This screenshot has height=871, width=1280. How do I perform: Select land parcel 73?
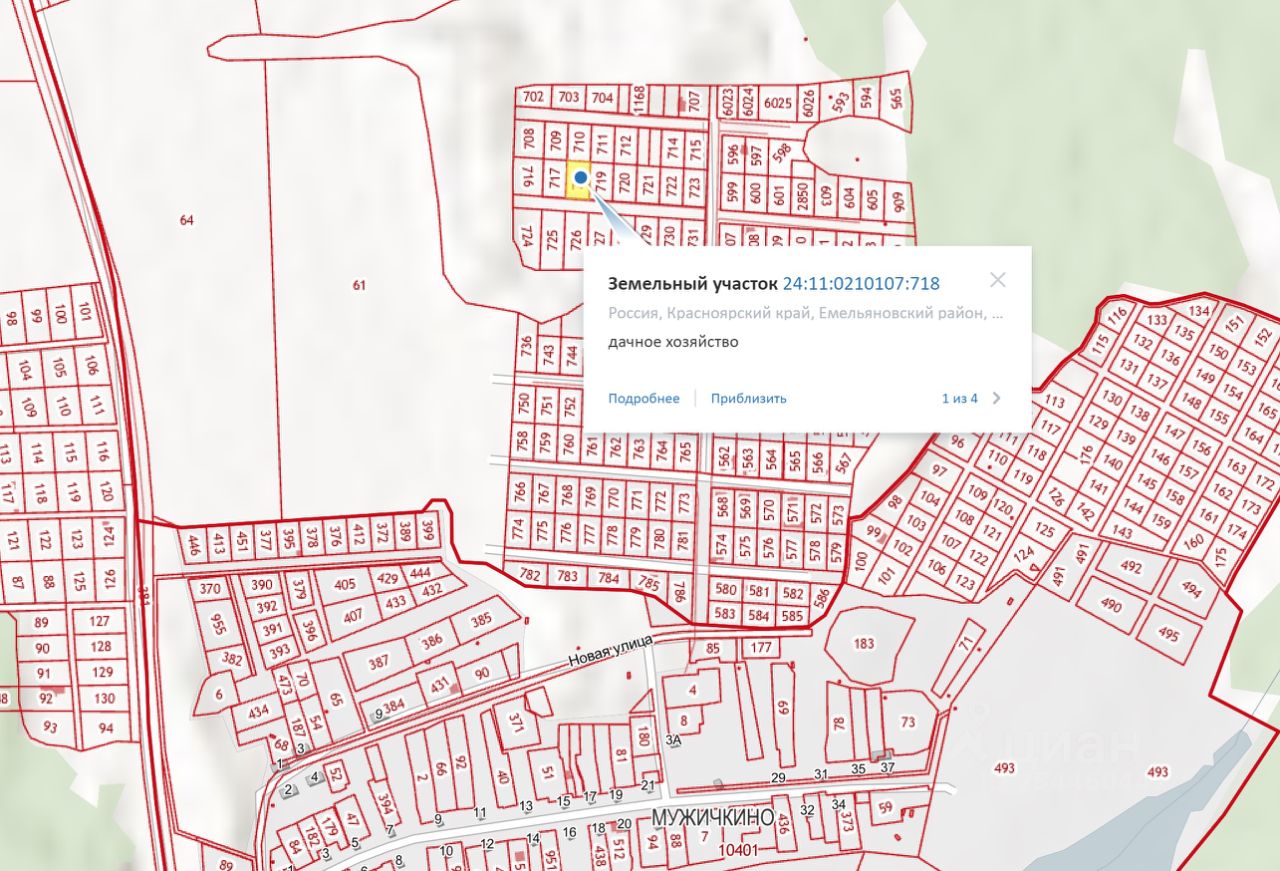[x=908, y=722]
